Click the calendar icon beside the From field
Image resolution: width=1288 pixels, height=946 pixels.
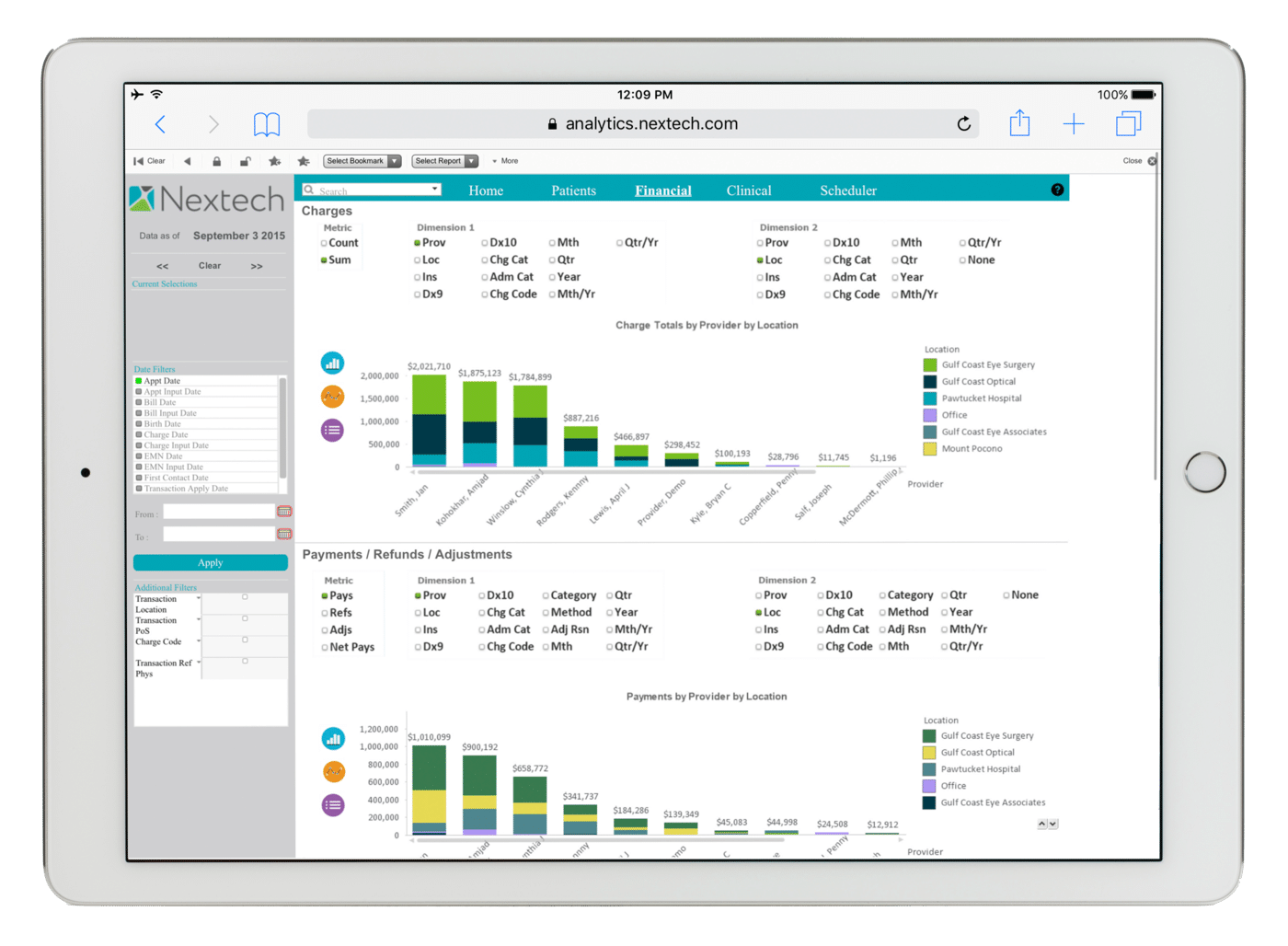284,512
